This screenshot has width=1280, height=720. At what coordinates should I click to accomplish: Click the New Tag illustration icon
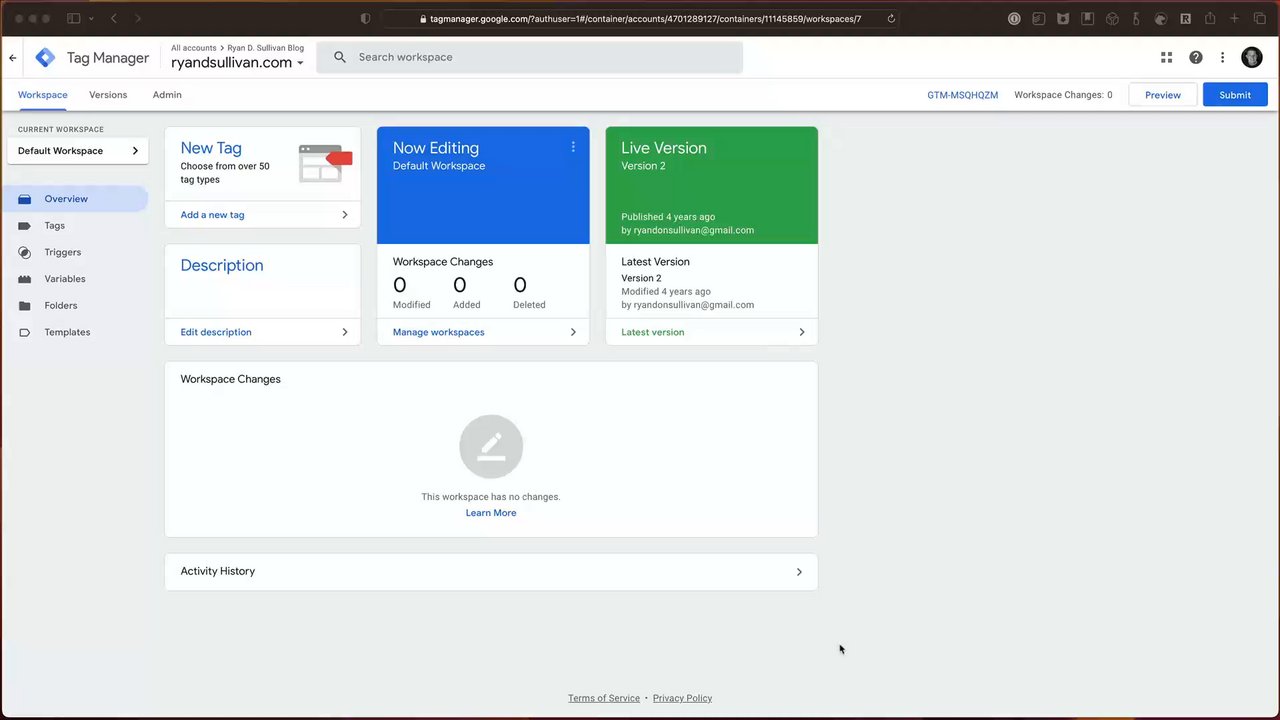coord(325,163)
